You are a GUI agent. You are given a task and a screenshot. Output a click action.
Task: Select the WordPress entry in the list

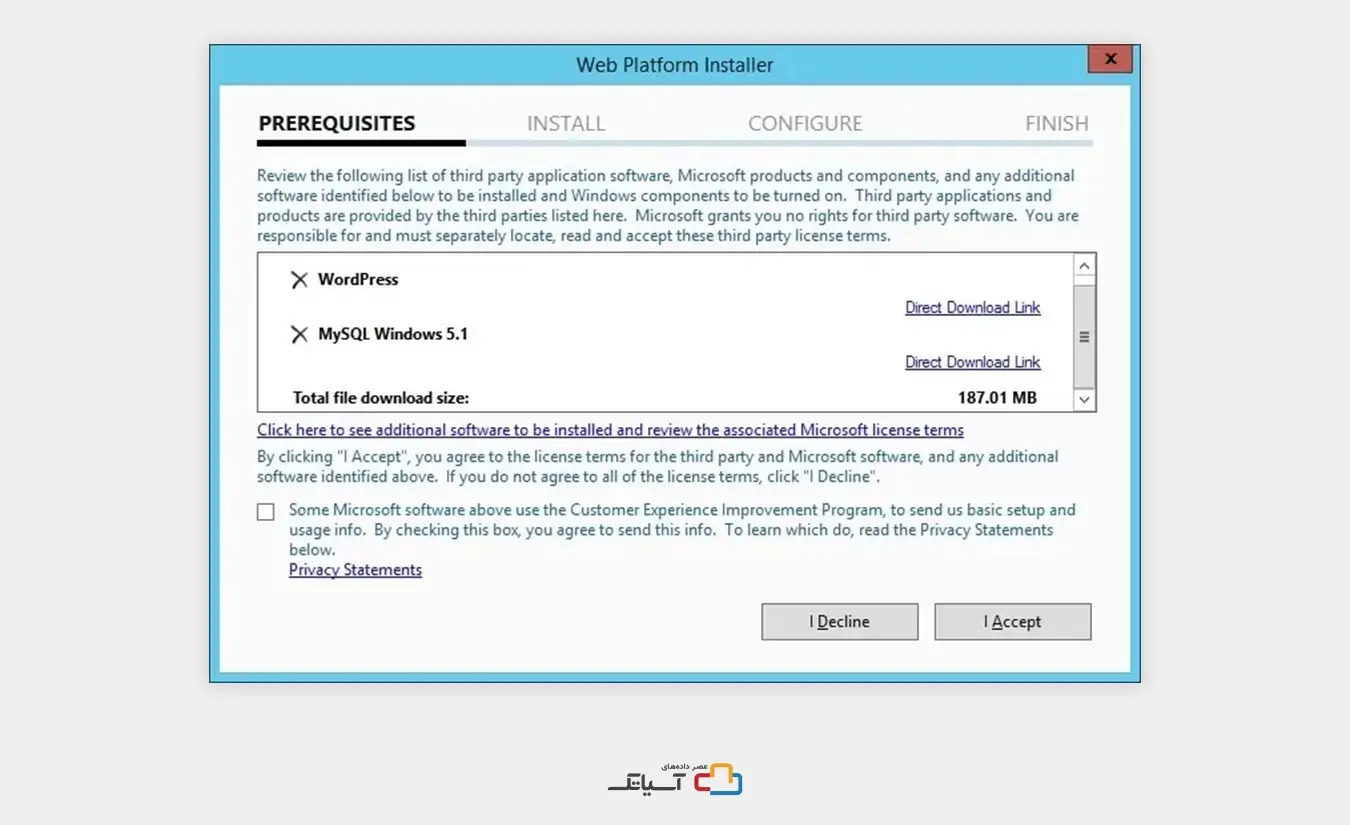358,280
